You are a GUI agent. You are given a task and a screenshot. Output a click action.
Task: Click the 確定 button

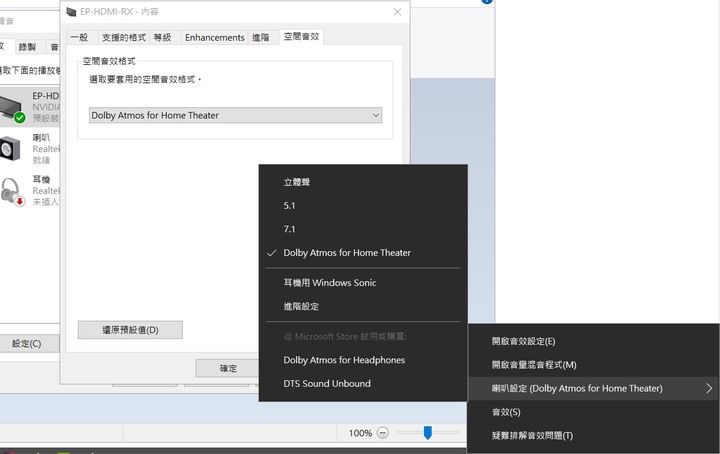[228, 368]
